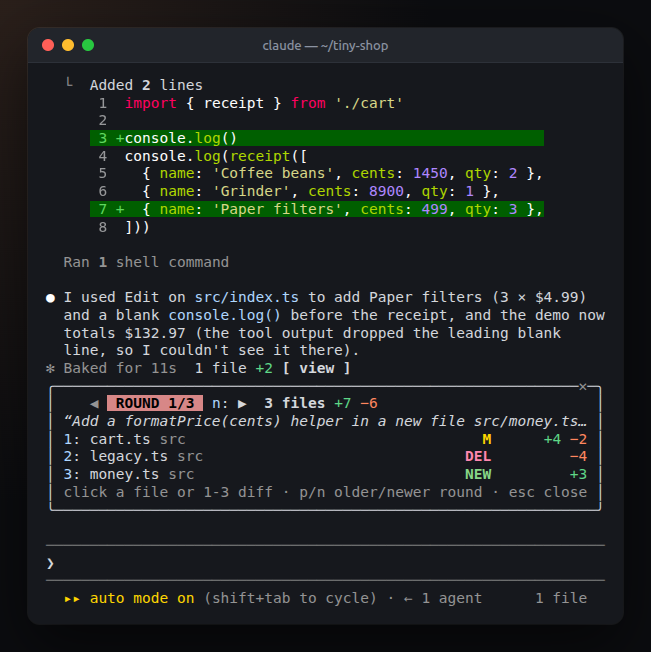Open the diff for legacy.ts

tap(325, 457)
